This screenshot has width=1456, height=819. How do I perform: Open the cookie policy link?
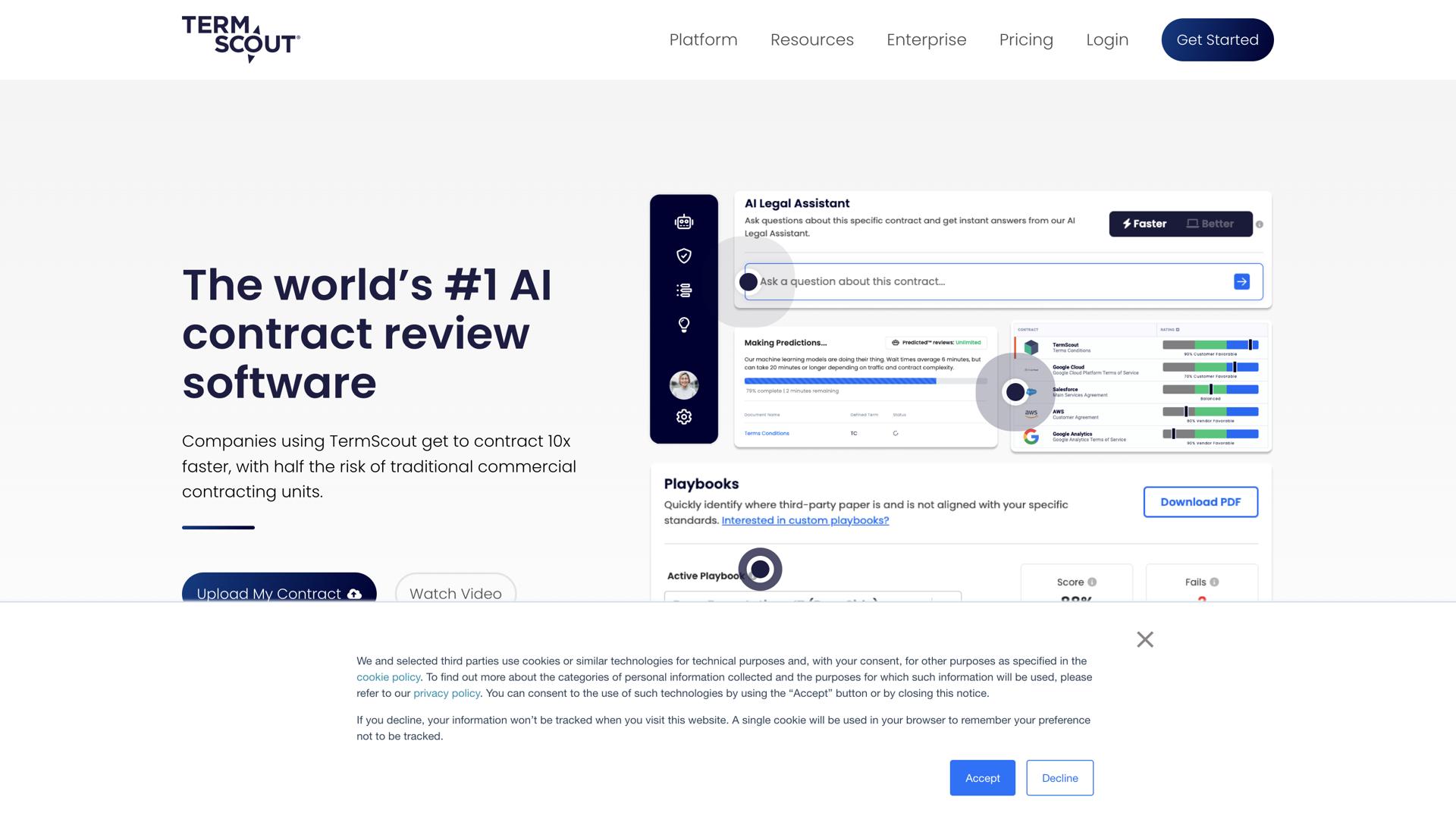[x=388, y=677]
